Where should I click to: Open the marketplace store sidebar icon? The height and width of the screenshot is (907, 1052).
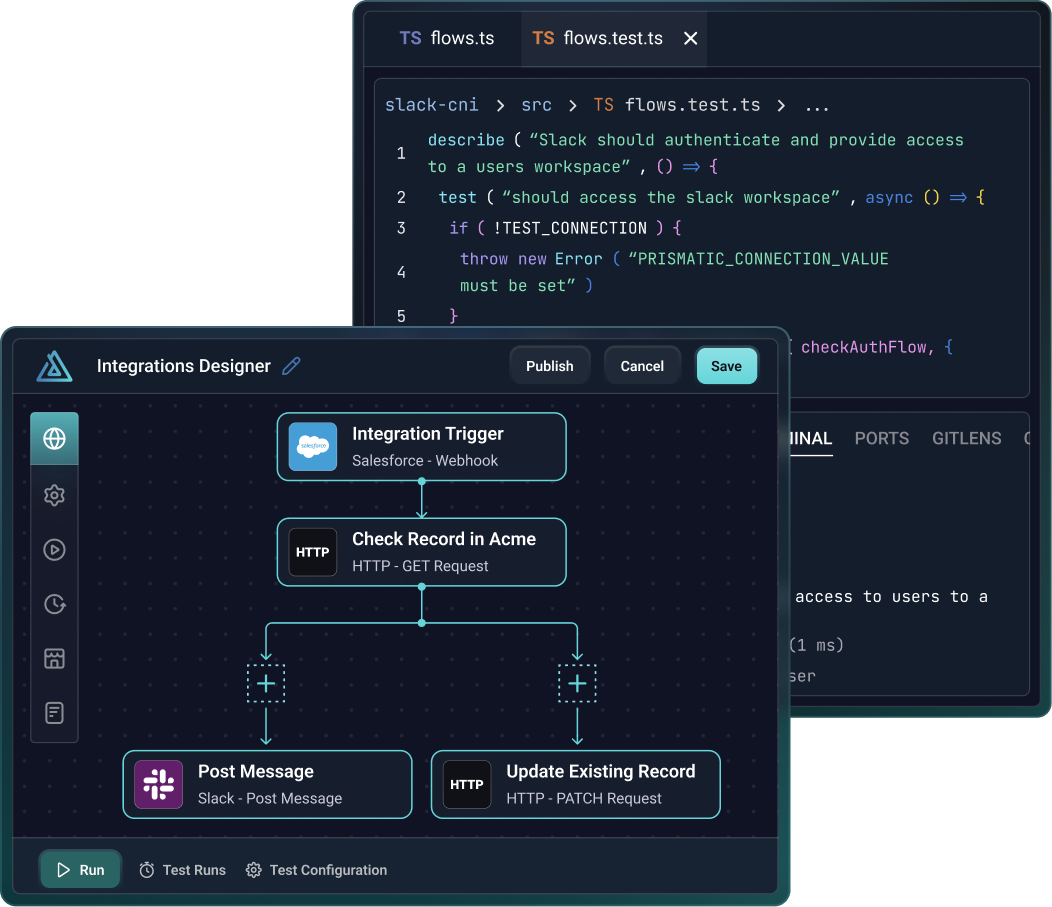click(54, 658)
